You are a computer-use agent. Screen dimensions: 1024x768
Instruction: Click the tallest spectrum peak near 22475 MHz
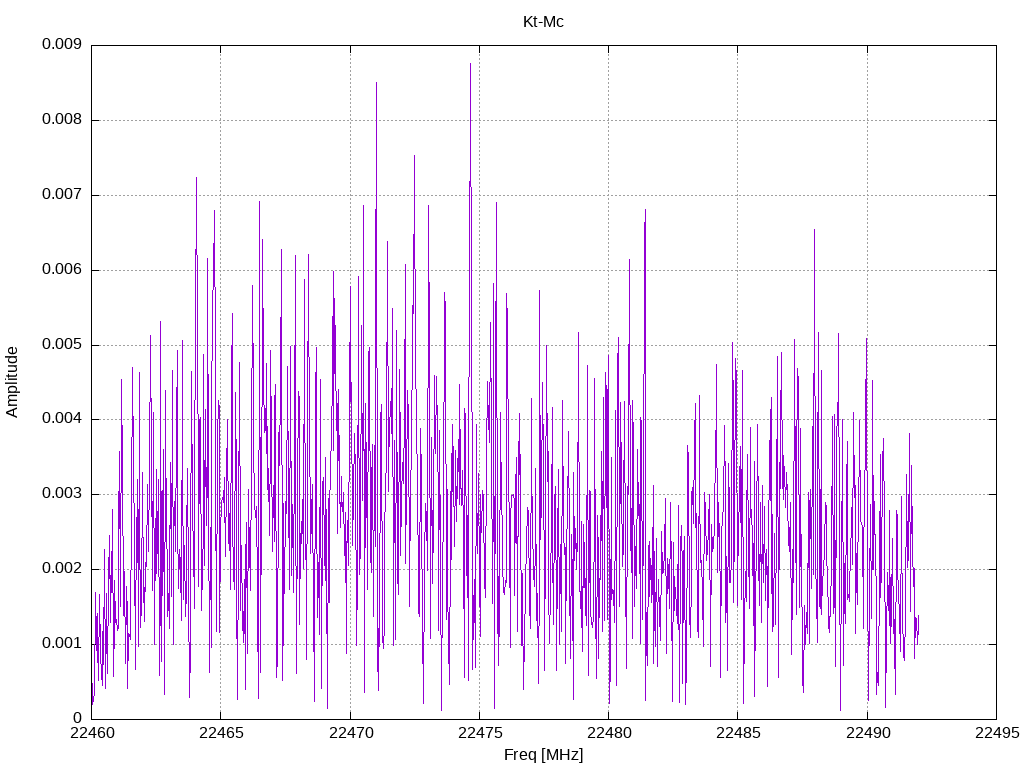tap(470, 65)
